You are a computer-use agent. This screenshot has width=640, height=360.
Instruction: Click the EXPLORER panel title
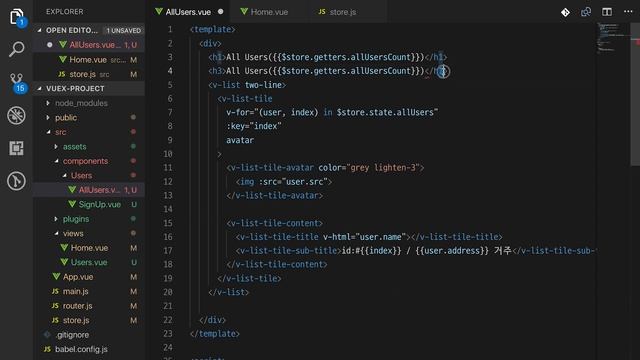tap(64, 12)
